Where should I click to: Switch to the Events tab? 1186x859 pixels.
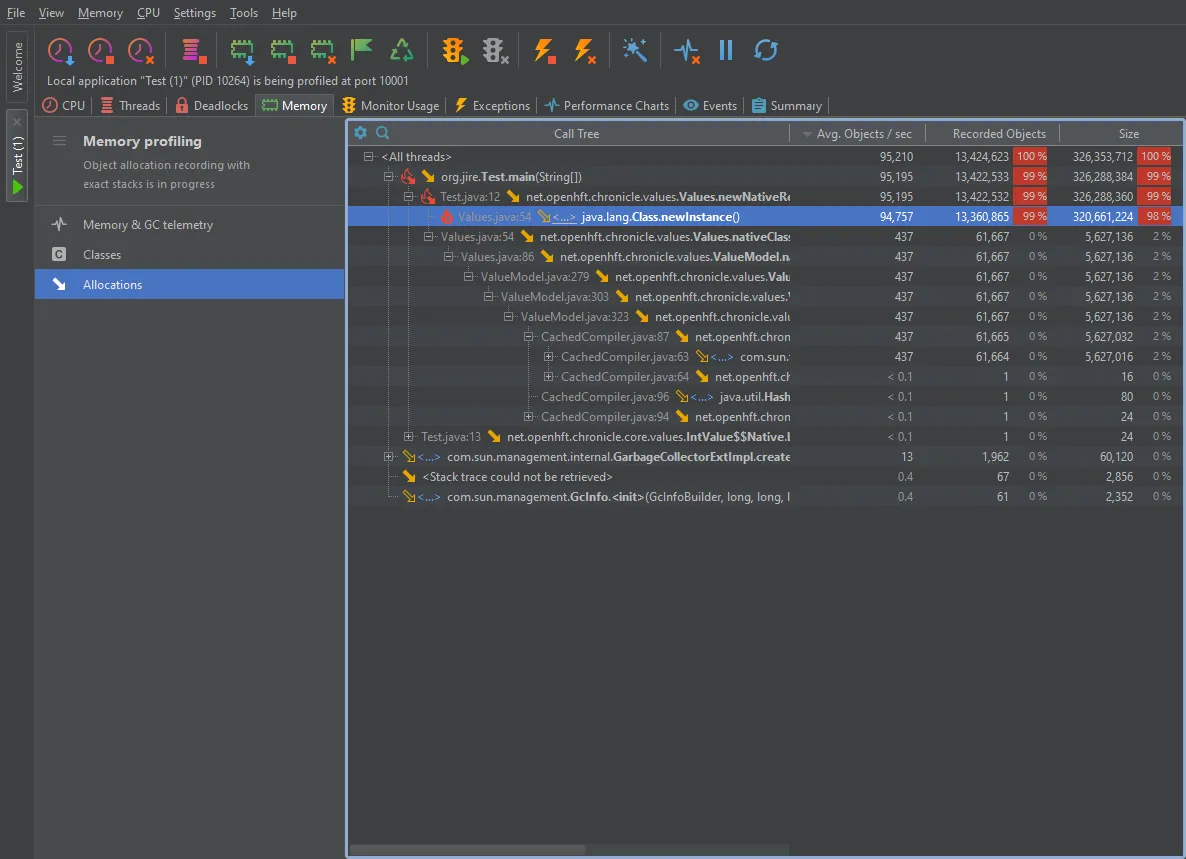pos(709,106)
